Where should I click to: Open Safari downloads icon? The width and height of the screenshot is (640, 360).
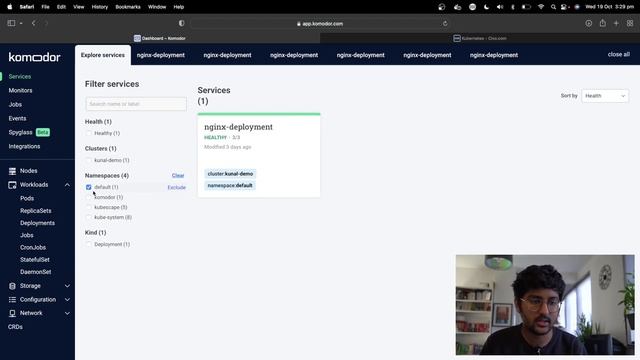[x=589, y=23]
